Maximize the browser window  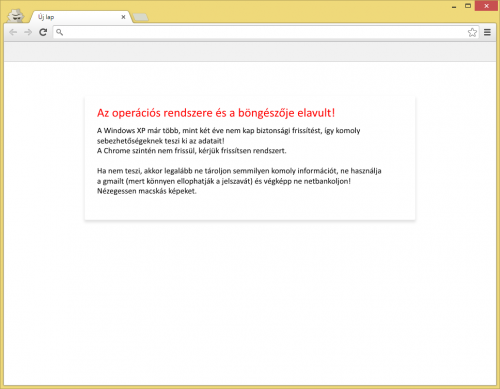coord(468,6)
